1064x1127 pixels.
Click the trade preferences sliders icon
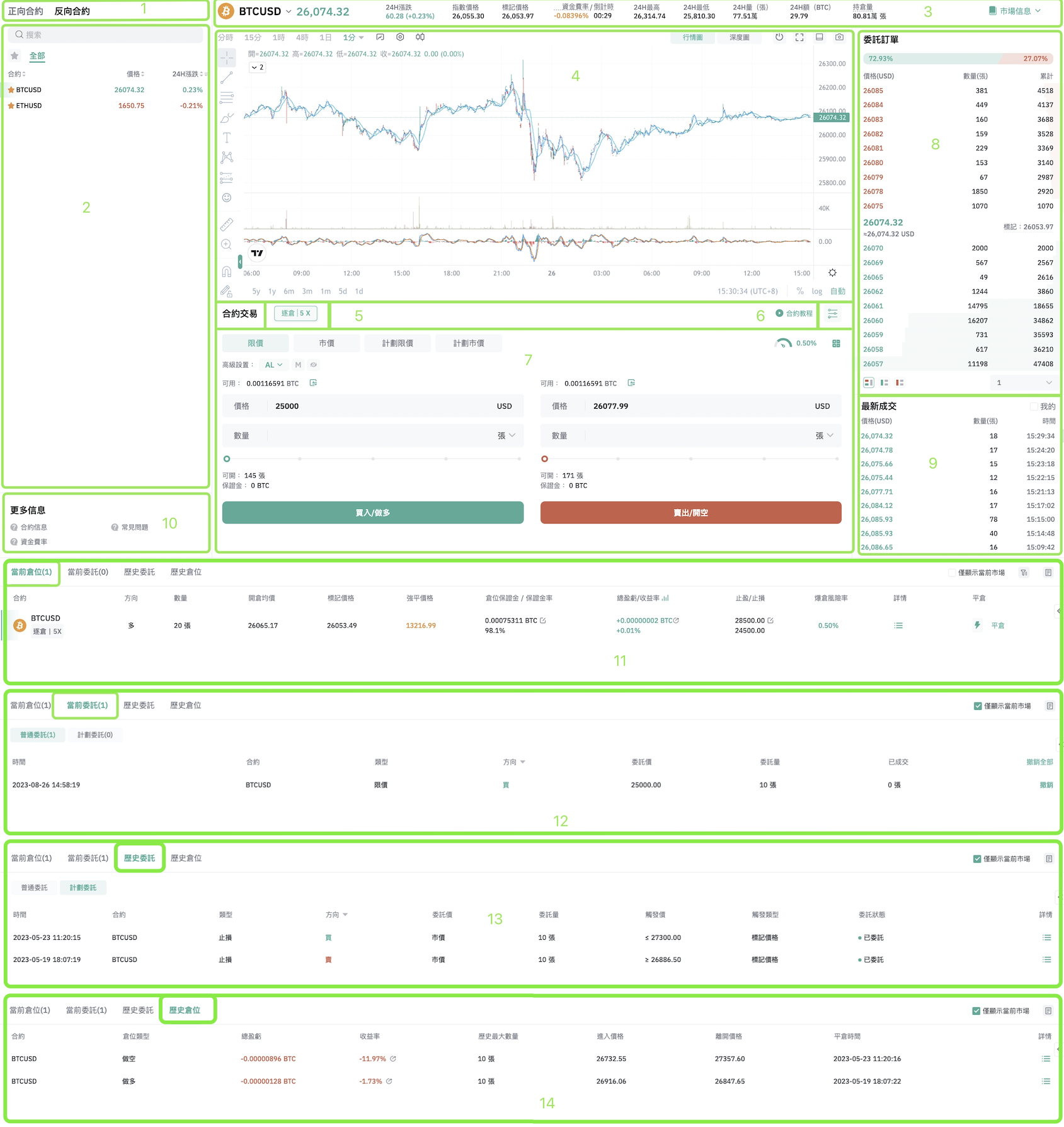point(833,314)
